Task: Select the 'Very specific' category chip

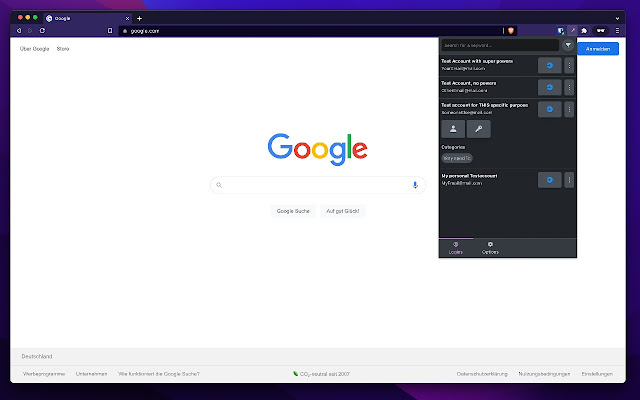Action: point(457,158)
